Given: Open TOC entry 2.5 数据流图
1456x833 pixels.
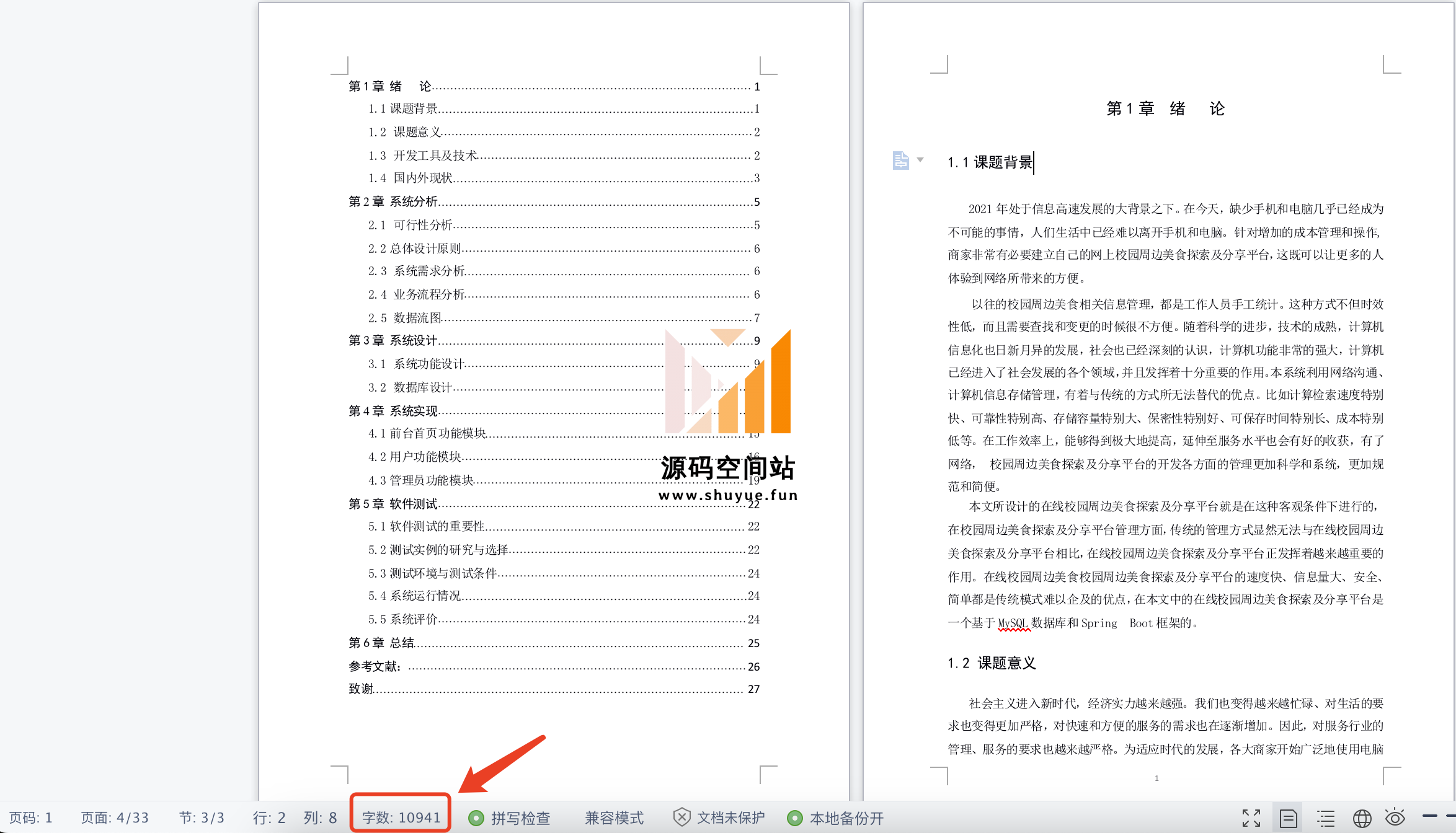Looking at the screenshot, I should [564, 317].
